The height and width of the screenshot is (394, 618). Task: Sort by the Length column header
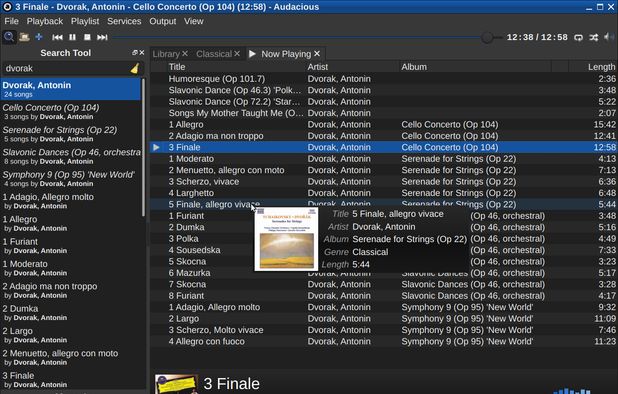tap(593, 67)
